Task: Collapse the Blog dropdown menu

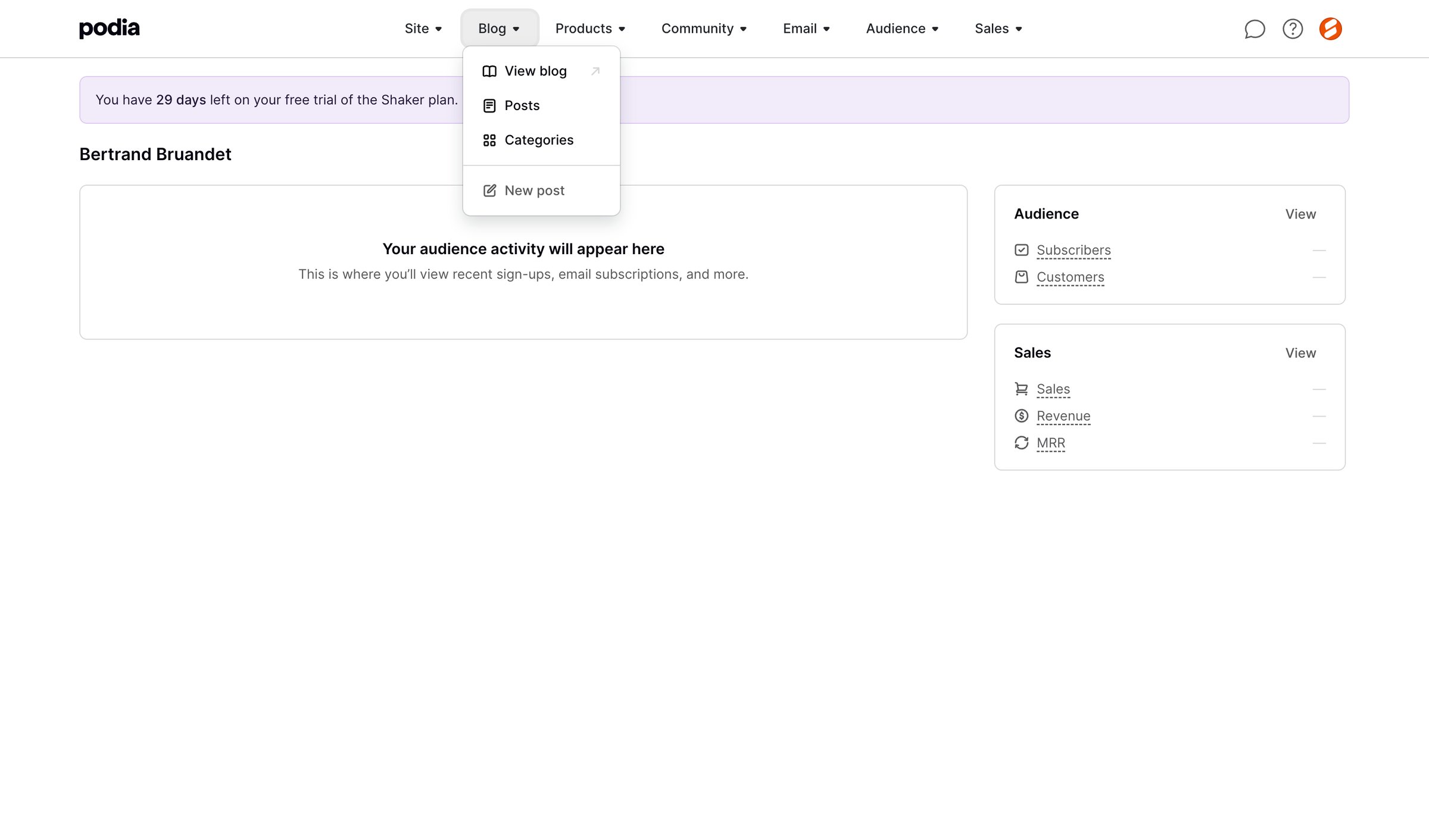Action: tap(500, 29)
